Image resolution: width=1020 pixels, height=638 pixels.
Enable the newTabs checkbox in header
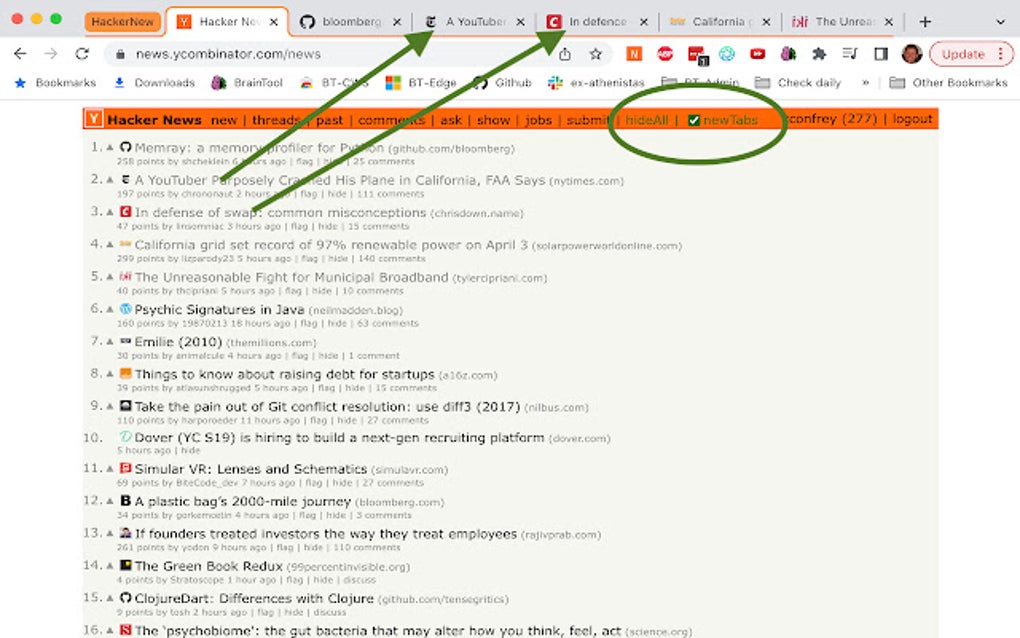click(x=692, y=119)
